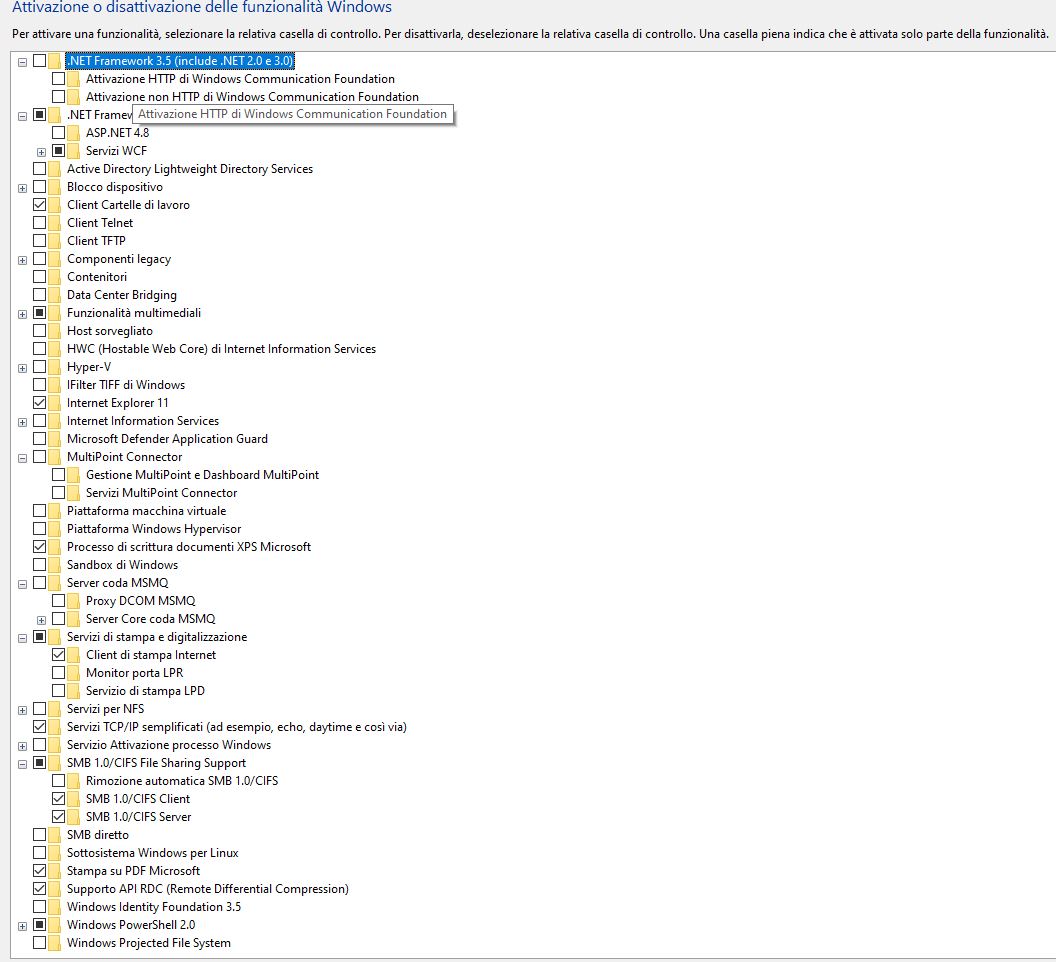1056x962 pixels.
Task: Select Processo di scrittura documenti XPS Microsoft
Action: 189,546
